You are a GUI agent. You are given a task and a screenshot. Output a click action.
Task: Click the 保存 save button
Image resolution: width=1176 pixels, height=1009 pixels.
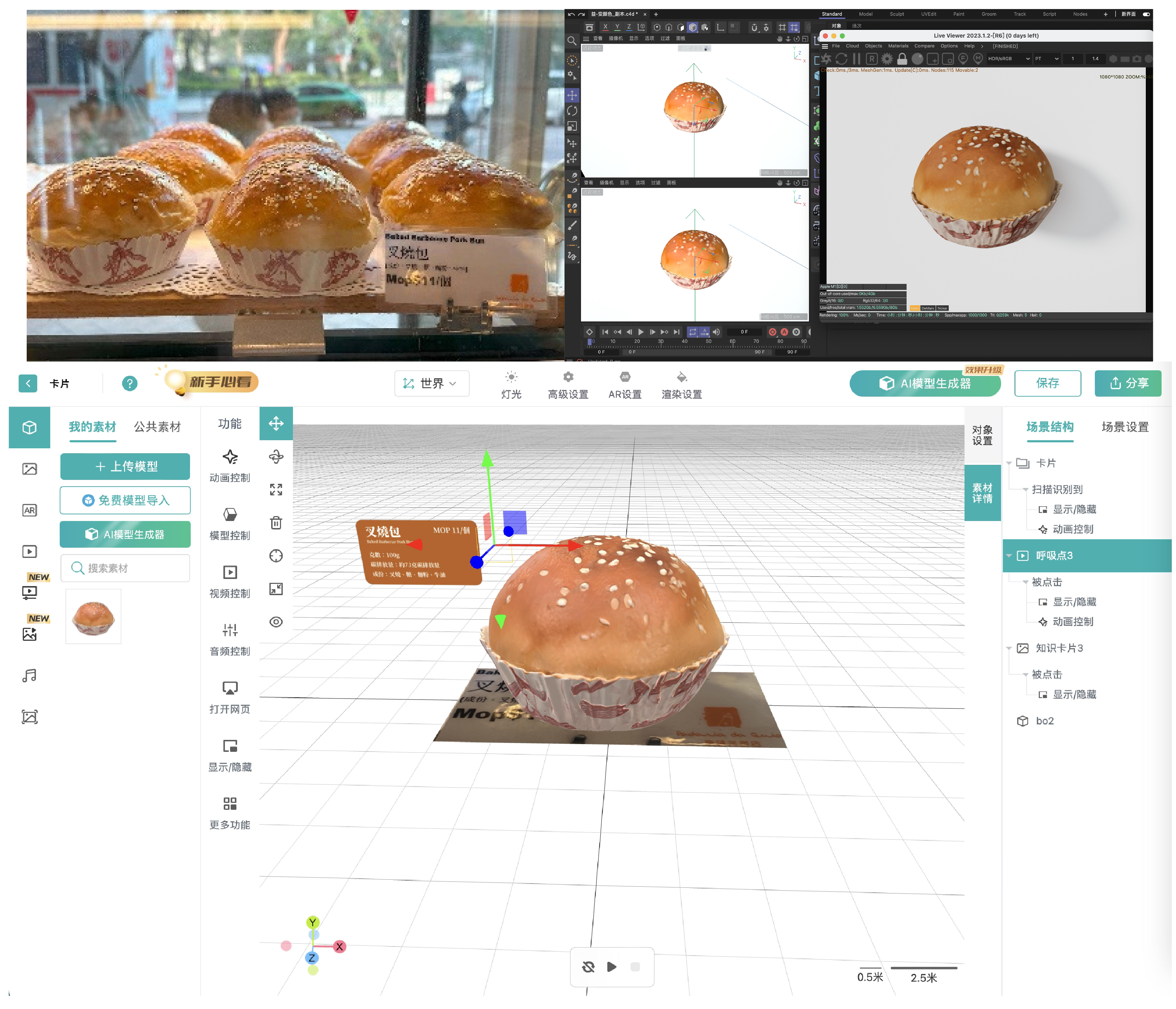click(1047, 383)
